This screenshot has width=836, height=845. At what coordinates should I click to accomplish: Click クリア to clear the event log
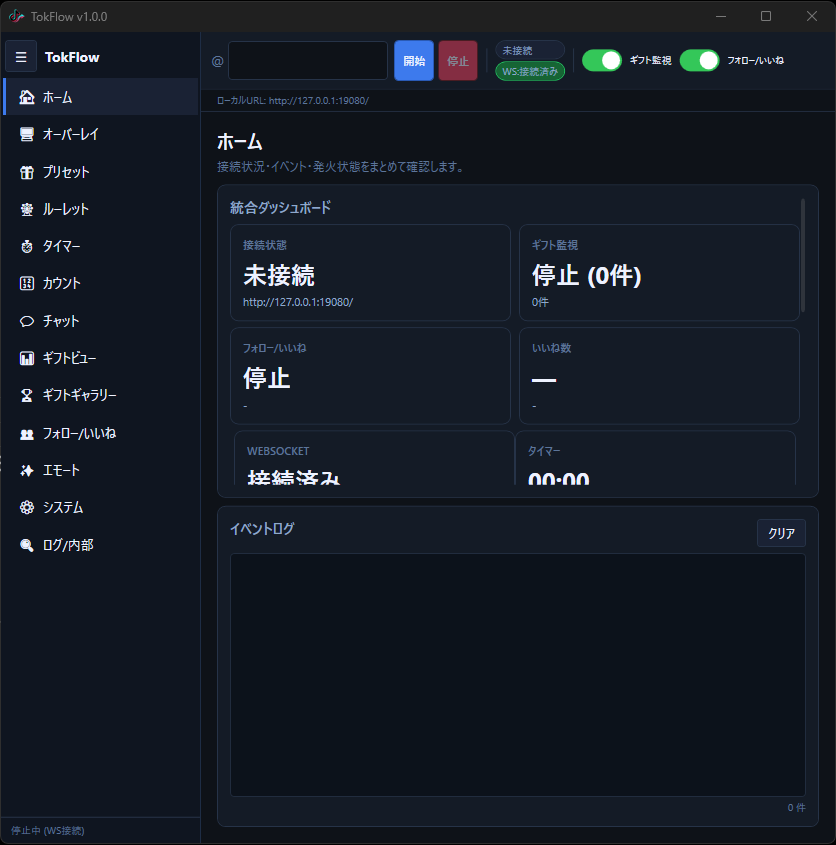point(780,533)
